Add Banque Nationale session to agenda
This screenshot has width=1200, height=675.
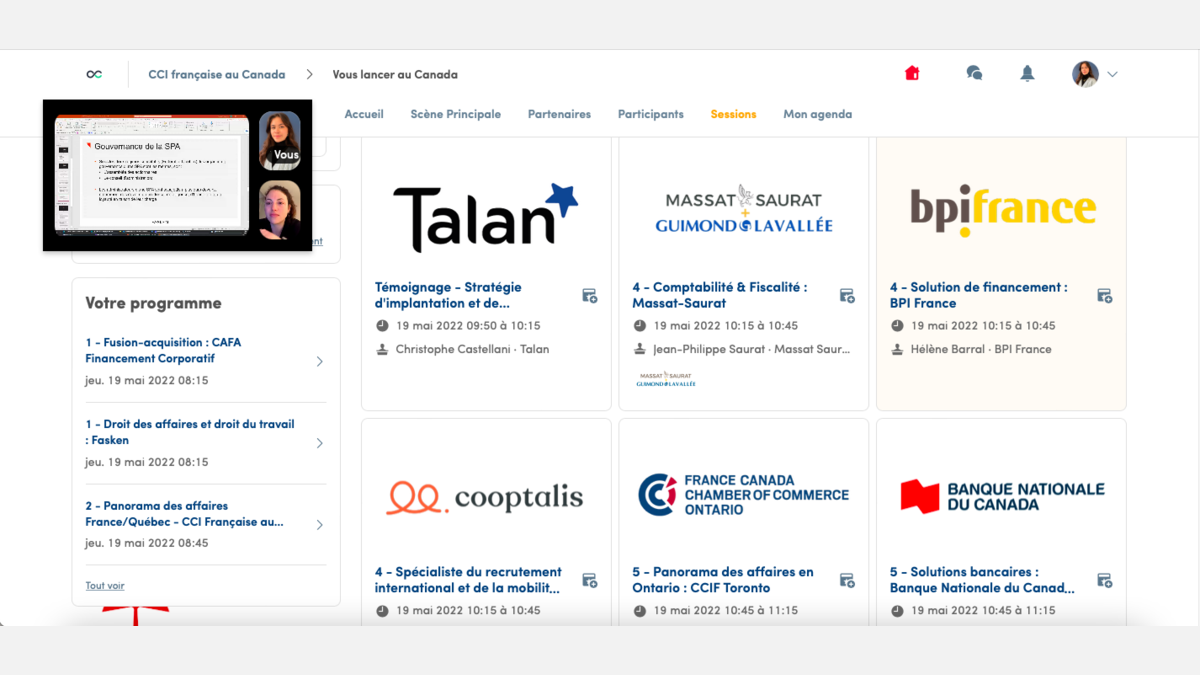(1104, 580)
